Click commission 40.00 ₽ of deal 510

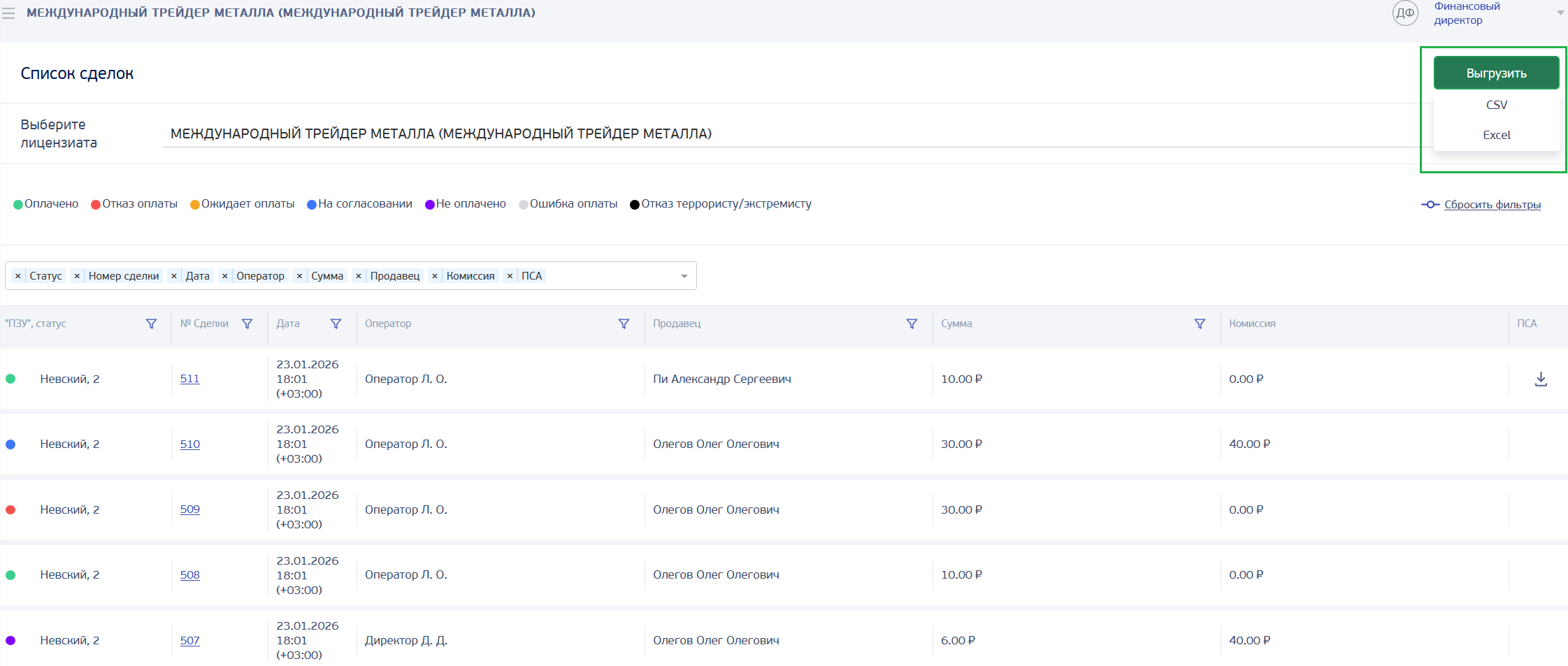1249,444
